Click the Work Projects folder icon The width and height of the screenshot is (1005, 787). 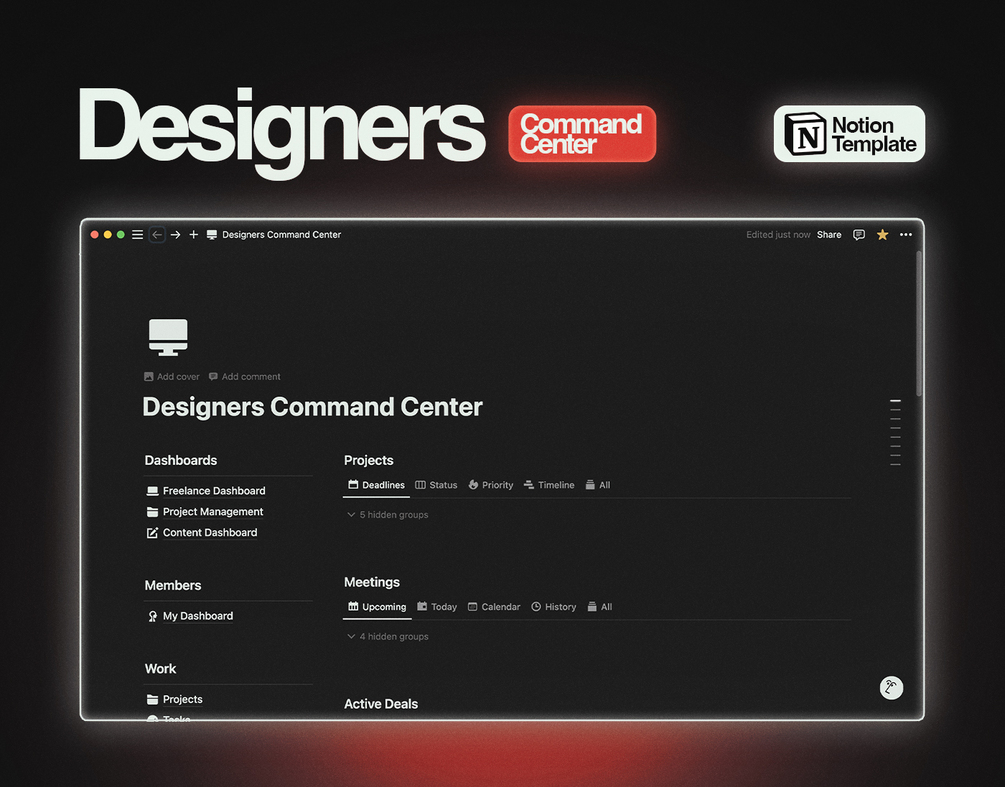click(153, 699)
